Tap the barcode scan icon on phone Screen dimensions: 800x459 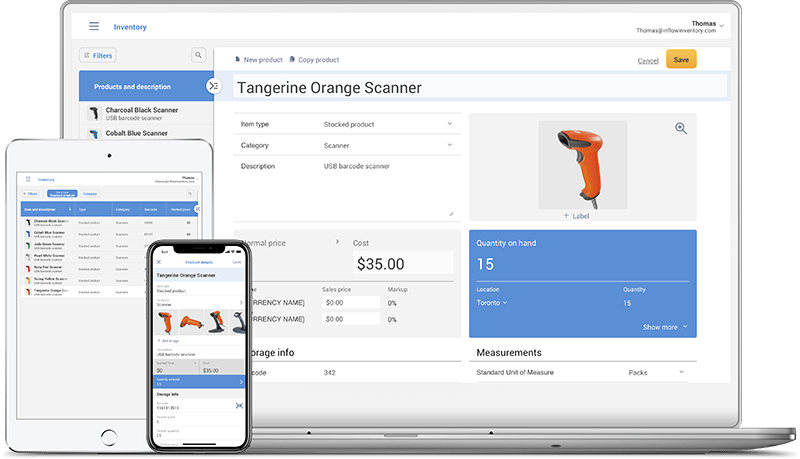coord(239,405)
